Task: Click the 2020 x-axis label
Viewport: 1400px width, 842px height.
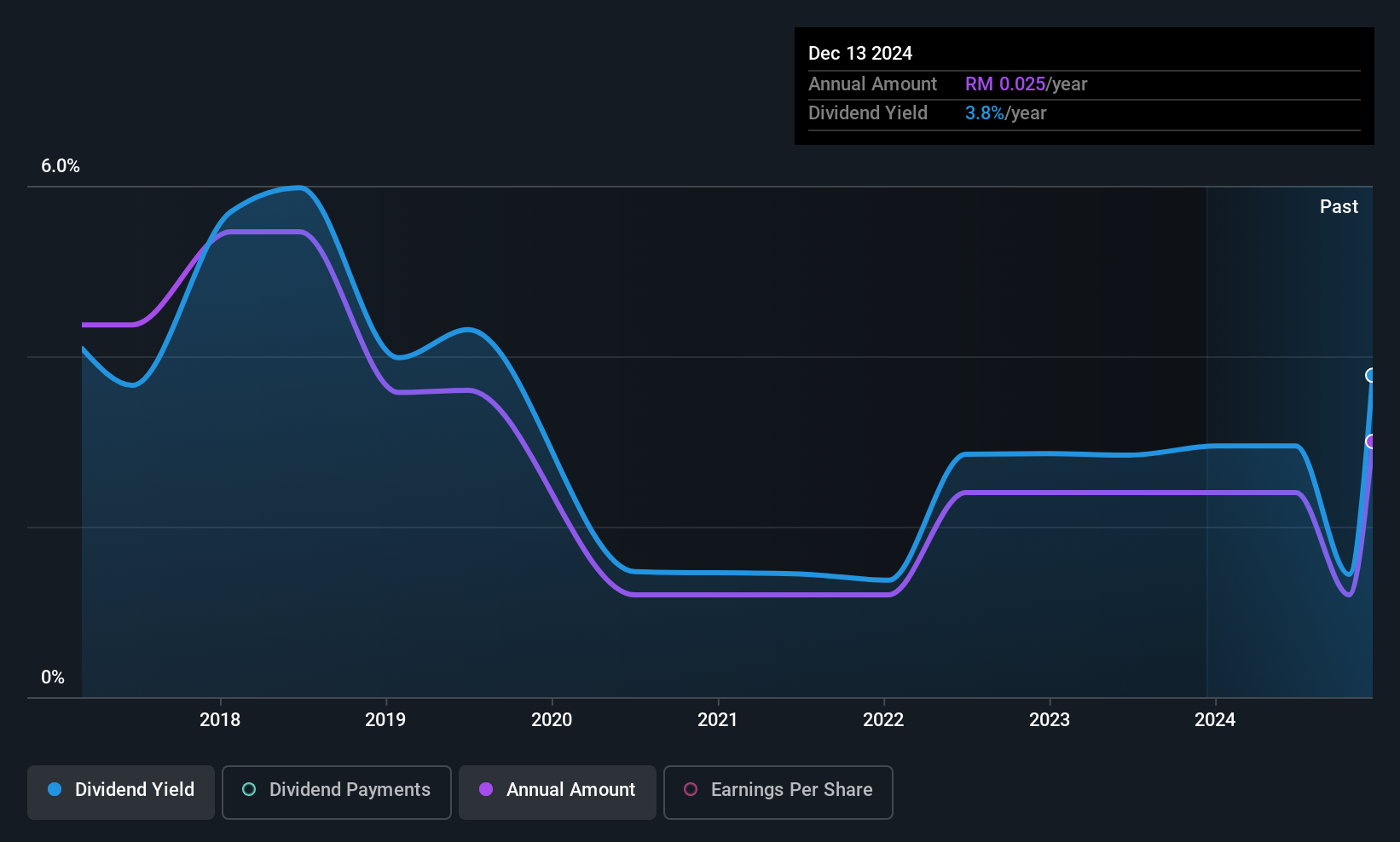Action: (552, 719)
